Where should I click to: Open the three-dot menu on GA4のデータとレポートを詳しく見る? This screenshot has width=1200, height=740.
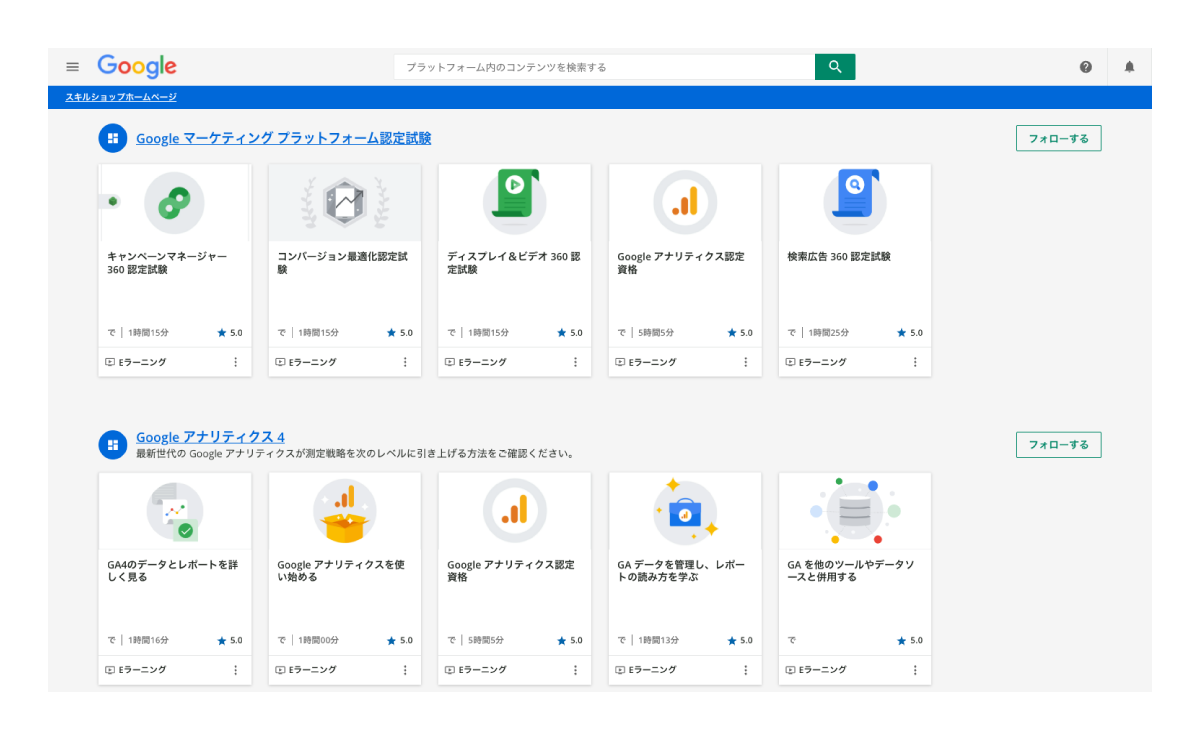(x=236, y=669)
